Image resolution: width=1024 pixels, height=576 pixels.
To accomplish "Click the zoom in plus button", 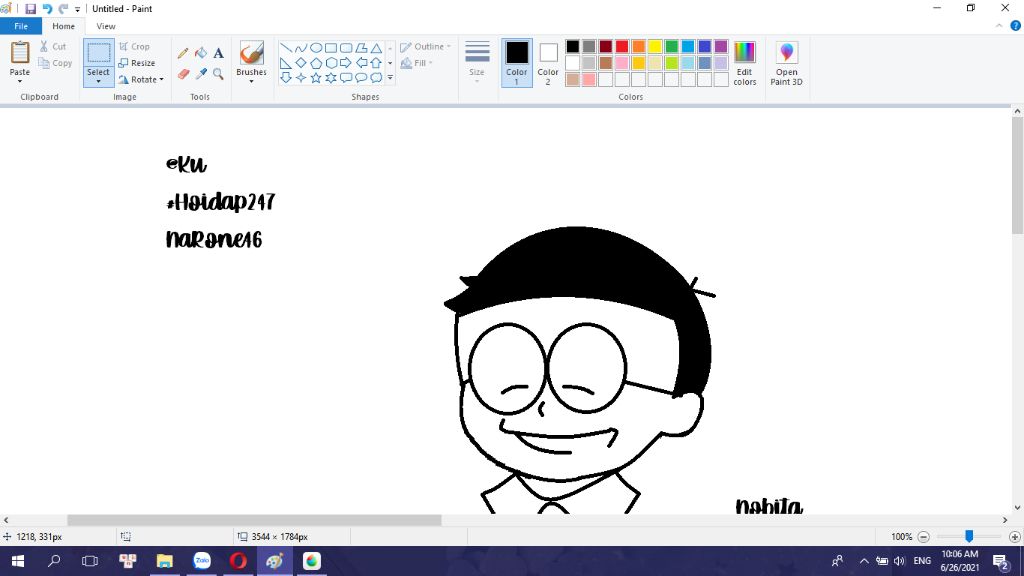I will [x=1015, y=537].
